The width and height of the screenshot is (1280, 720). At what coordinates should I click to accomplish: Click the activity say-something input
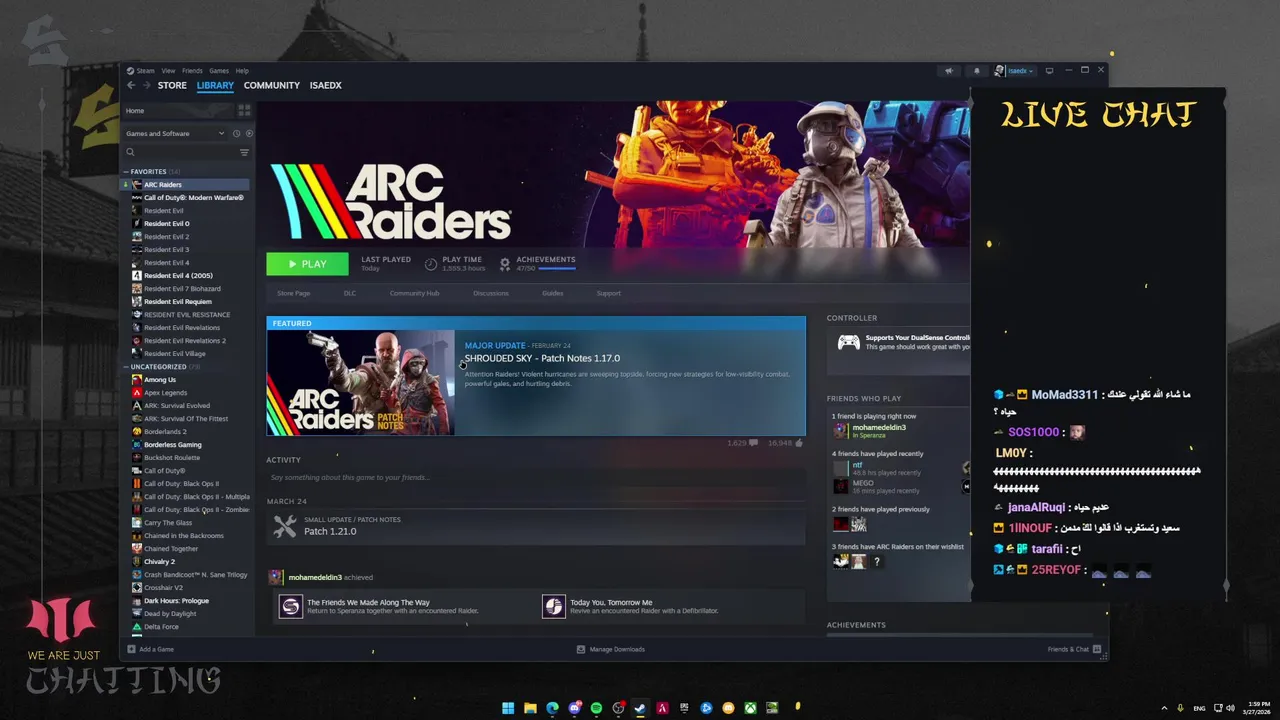pos(536,478)
